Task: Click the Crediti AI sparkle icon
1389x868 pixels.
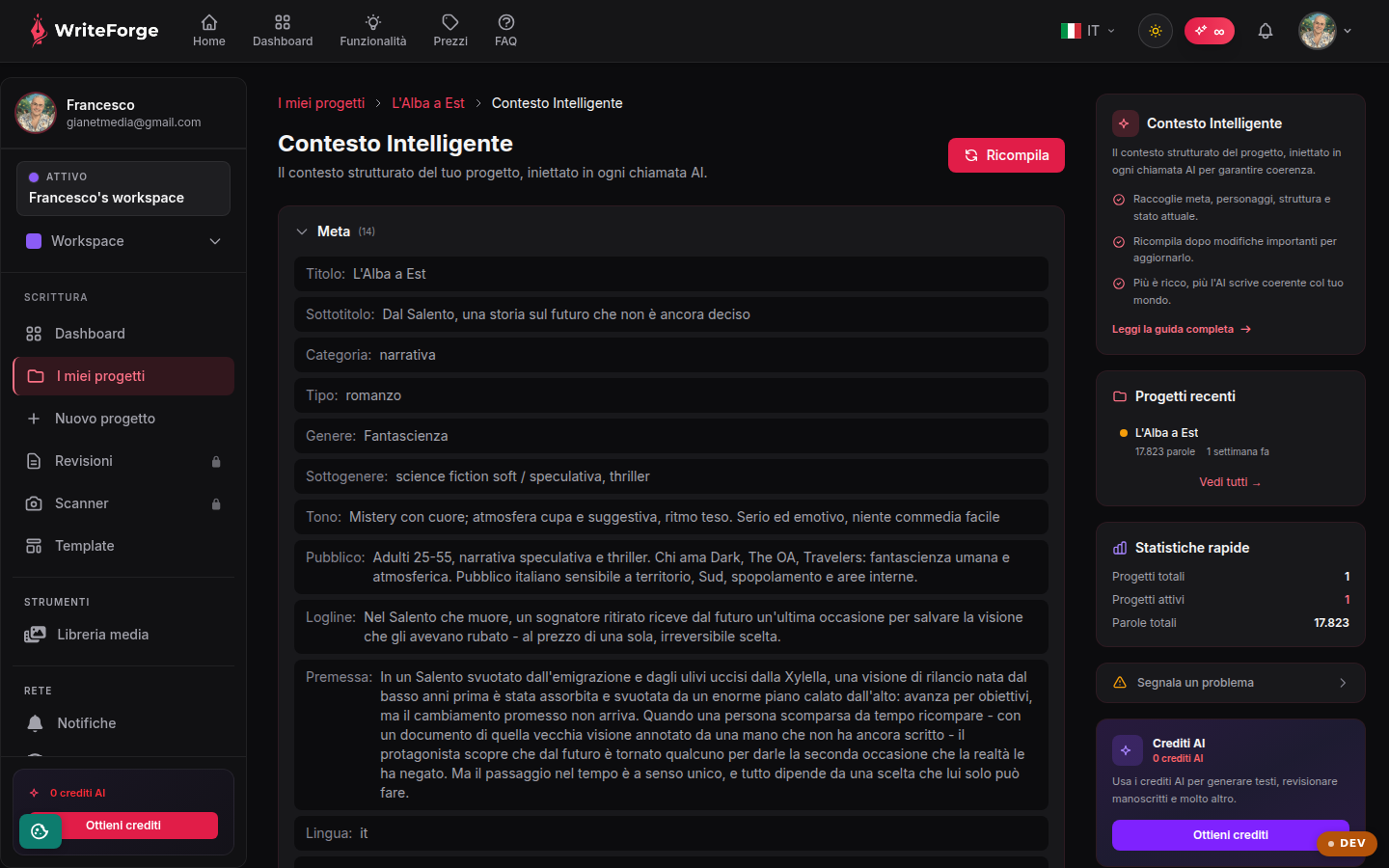Action: 1127,750
